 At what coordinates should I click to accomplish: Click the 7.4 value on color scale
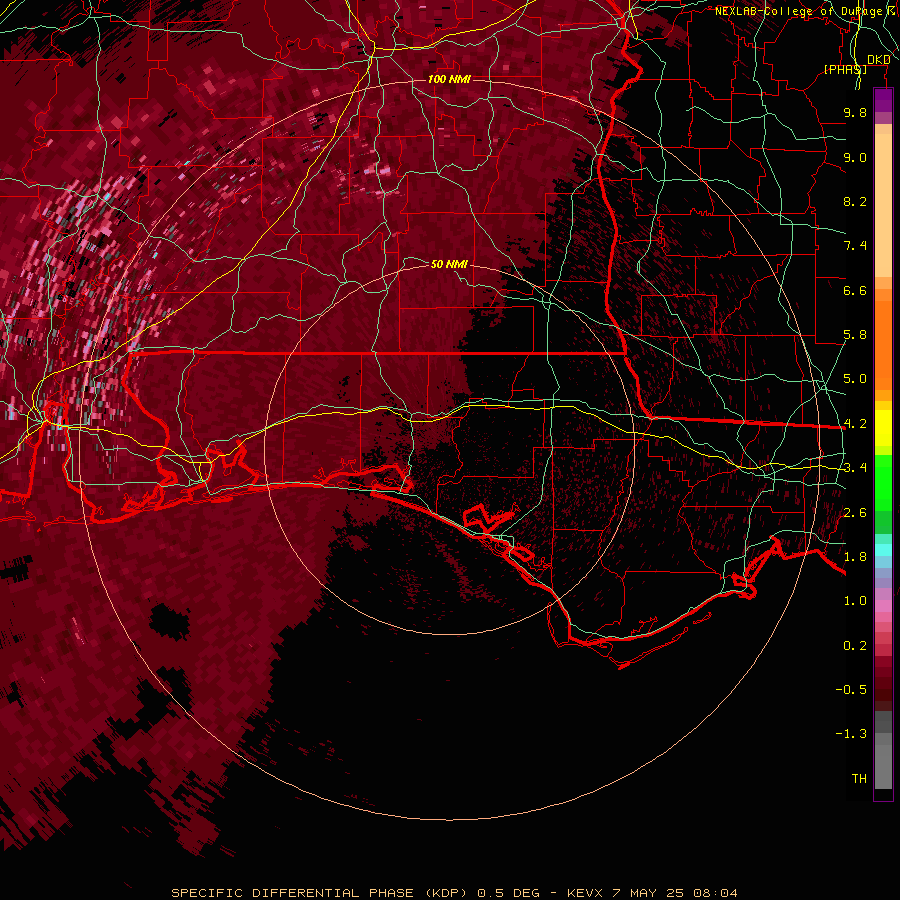pyautogui.click(x=855, y=246)
